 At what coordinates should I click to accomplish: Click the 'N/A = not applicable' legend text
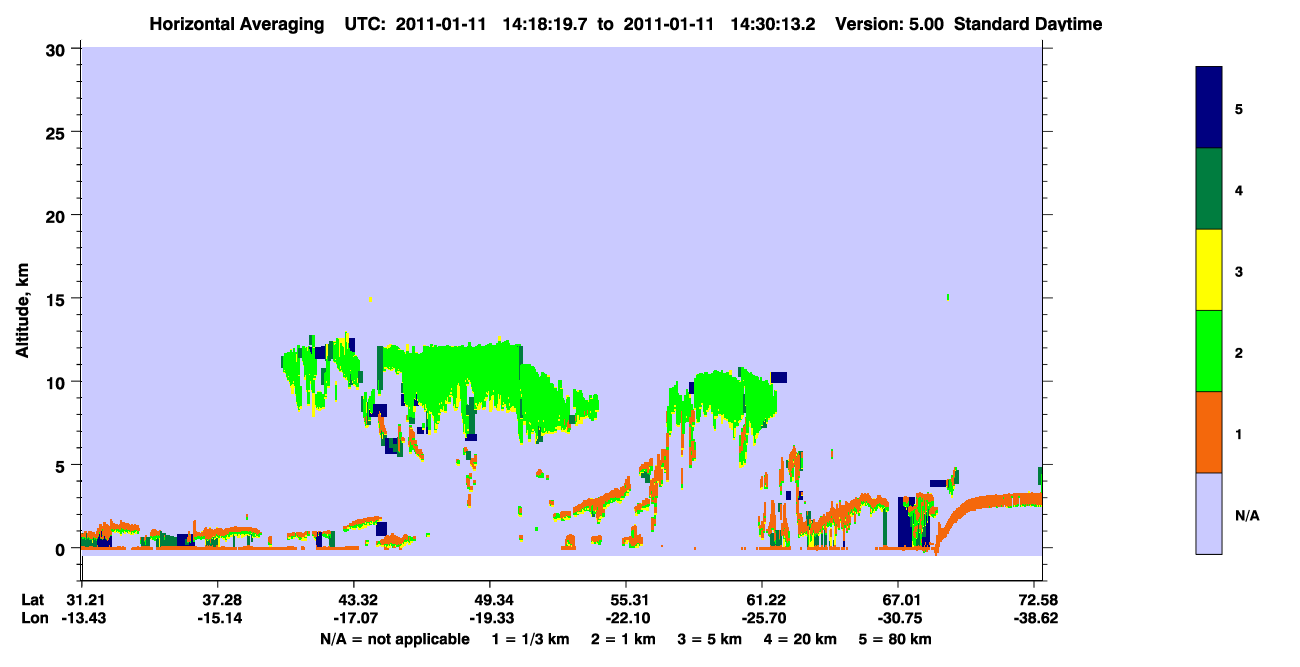(395, 639)
